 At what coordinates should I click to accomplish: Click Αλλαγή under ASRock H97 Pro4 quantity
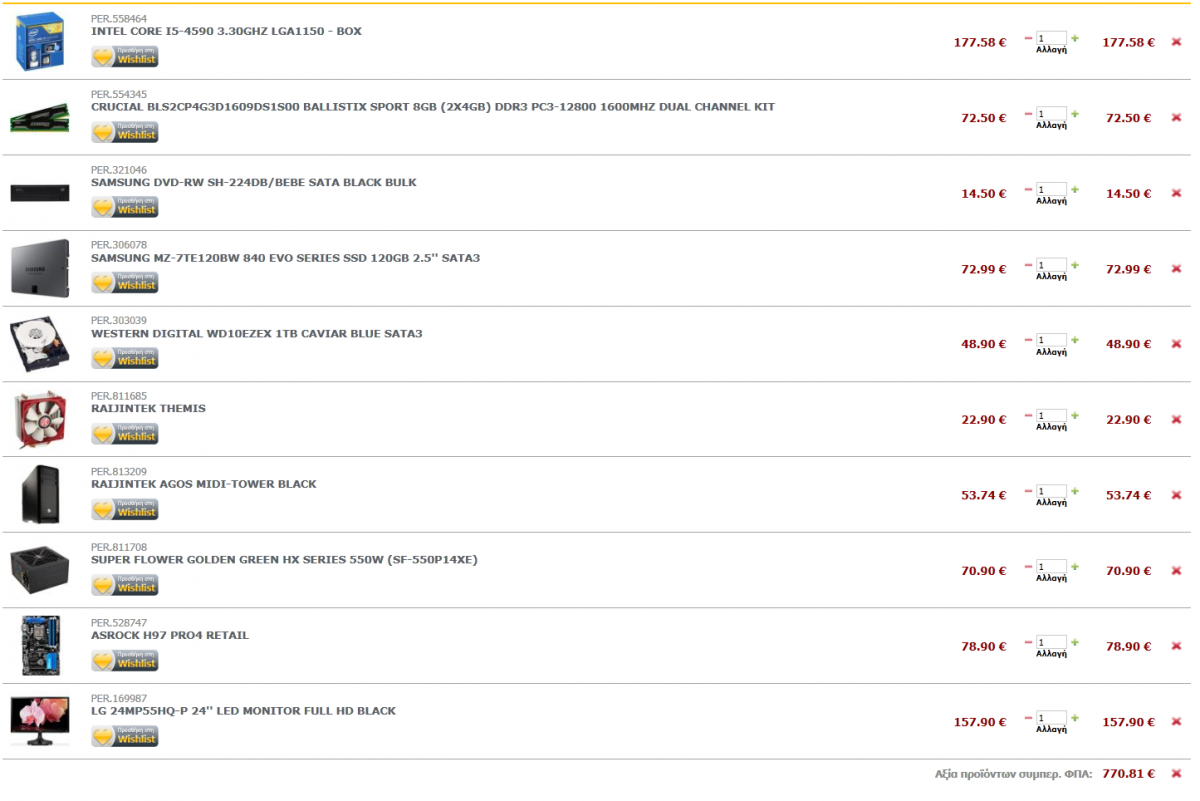click(1051, 654)
